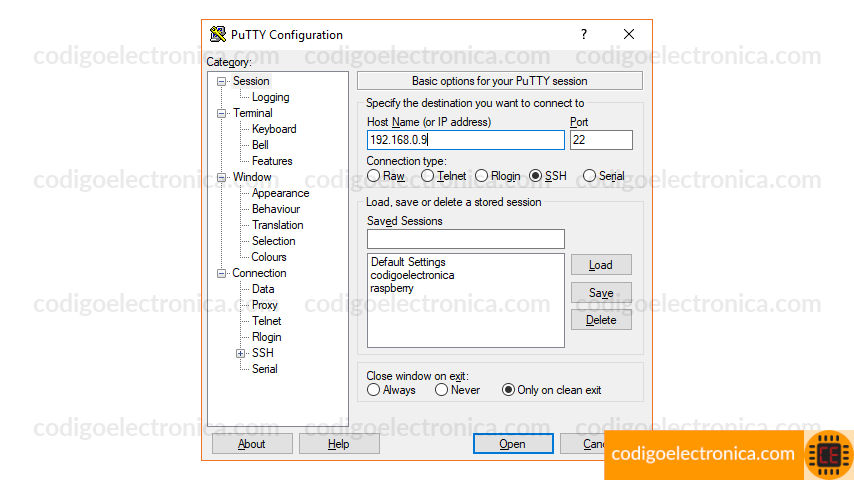Open the Bell settings category
854x480 pixels.
[260, 145]
